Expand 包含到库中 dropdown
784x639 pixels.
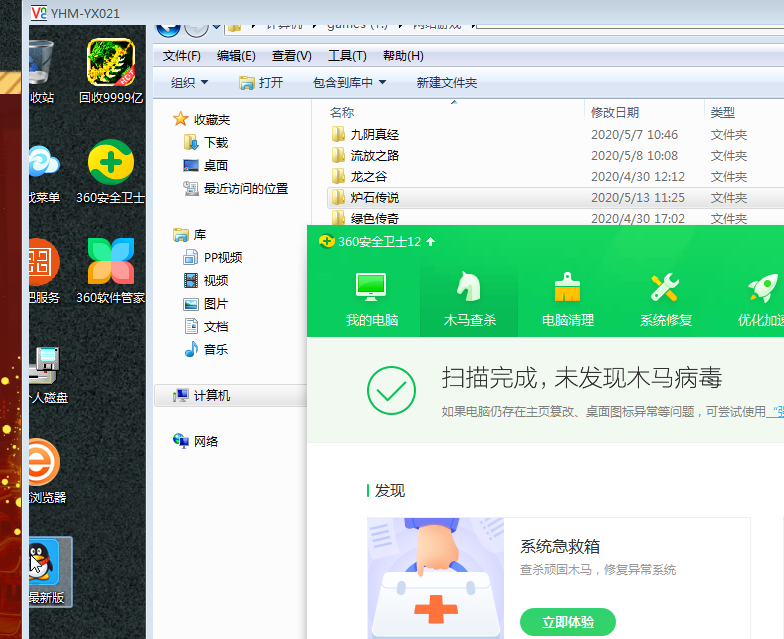(349, 82)
